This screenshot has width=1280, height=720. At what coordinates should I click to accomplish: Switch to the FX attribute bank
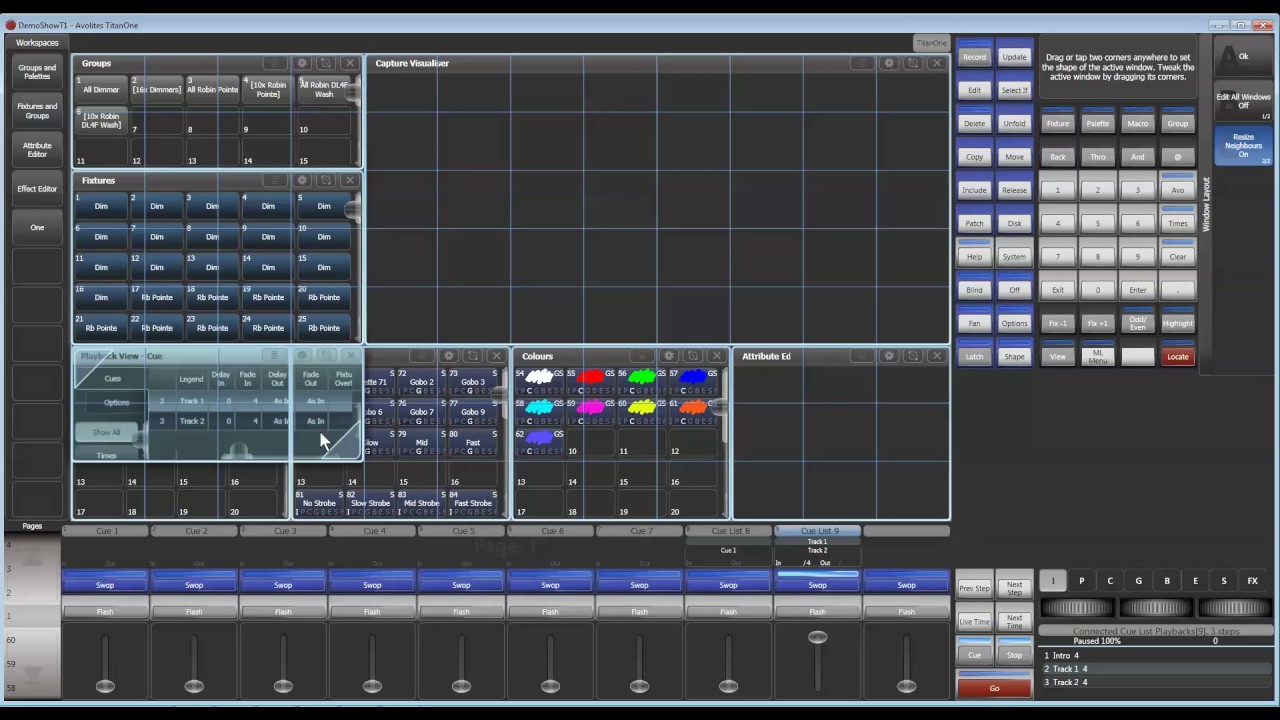[1252, 581]
